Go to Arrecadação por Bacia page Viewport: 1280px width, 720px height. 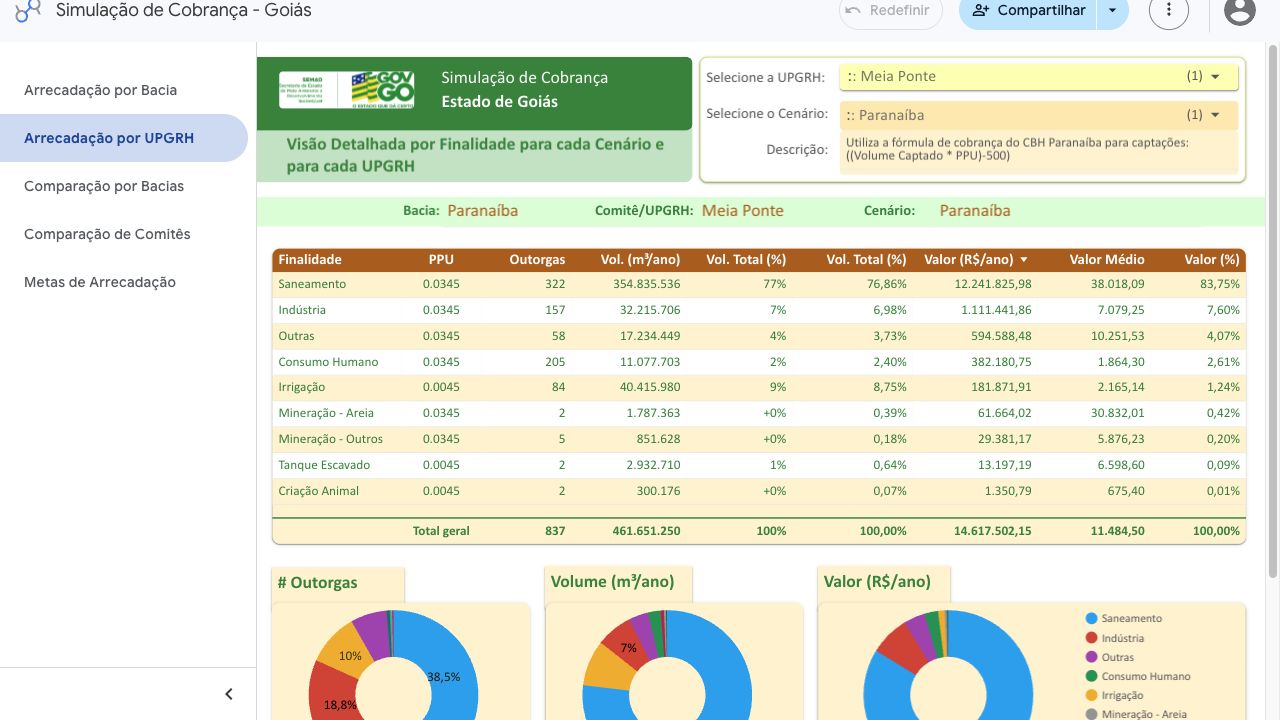[100, 90]
